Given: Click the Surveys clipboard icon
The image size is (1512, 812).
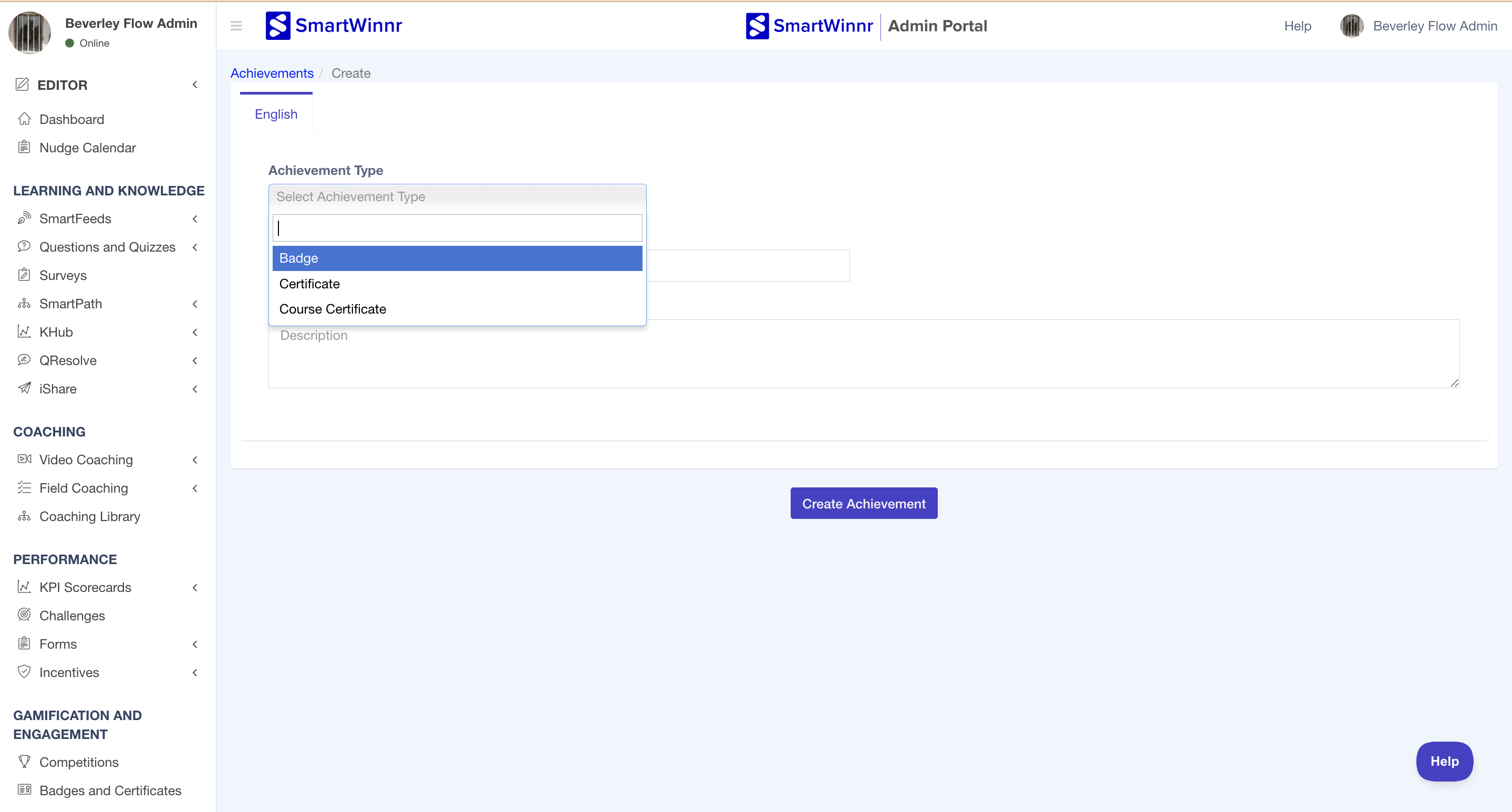Looking at the screenshot, I should pyautogui.click(x=24, y=275).
